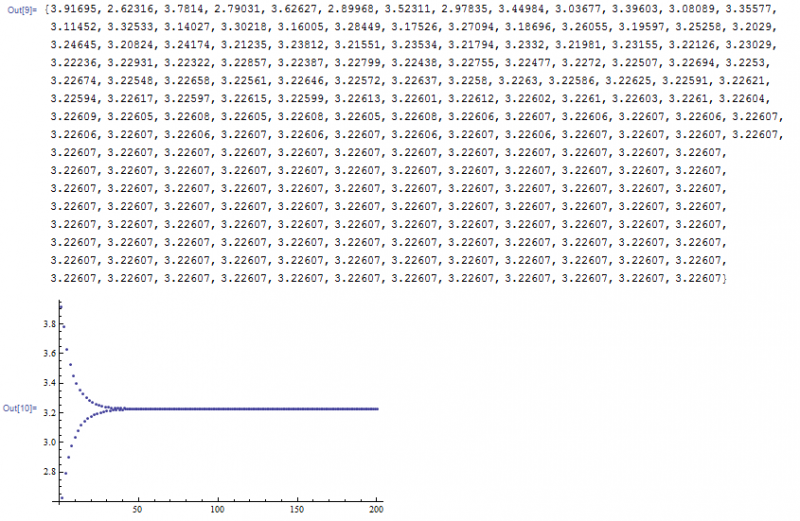Click the value 3.16005

click(x=301, y=27)
